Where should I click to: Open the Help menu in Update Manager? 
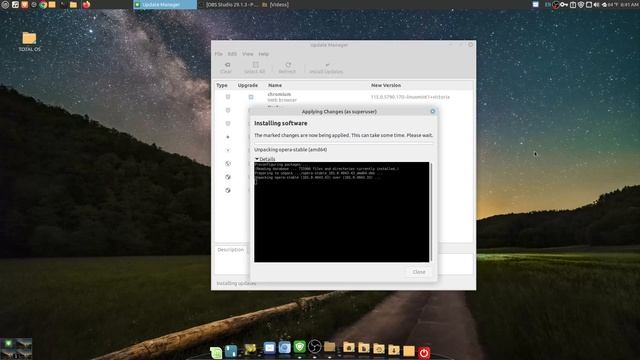[264, 54]
